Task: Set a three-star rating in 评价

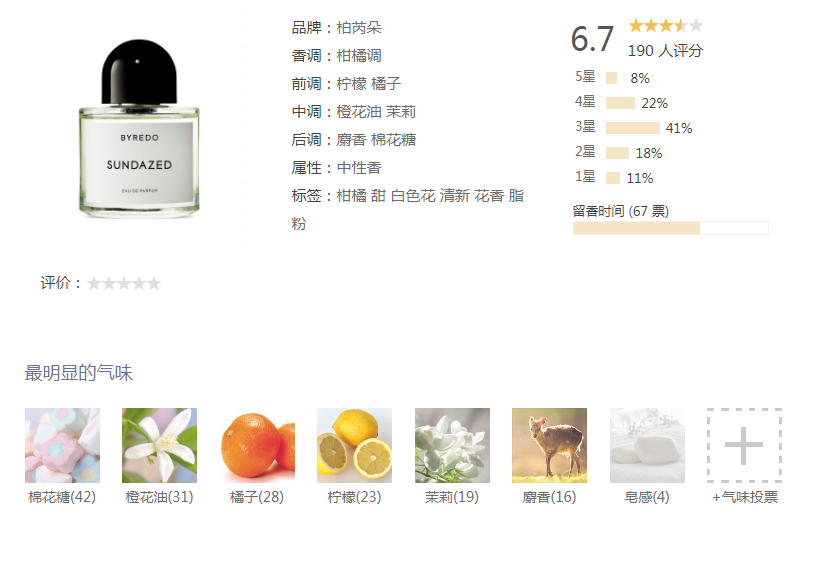Action: pyautogui.click(x=124, y=283)
